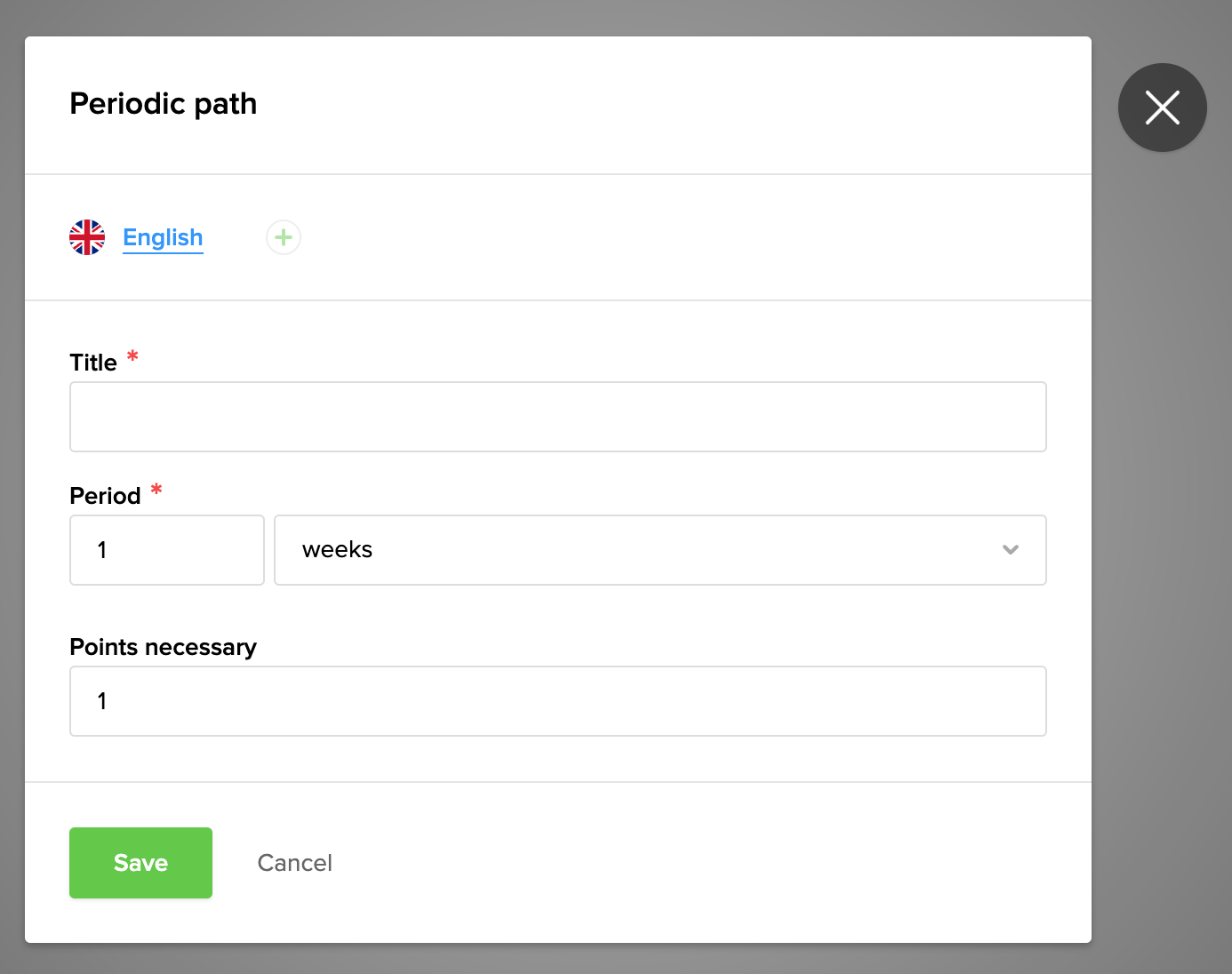This screenshot has height=974, width=1232.
Task: Click the UK flag icon
Action: (87, 237)
